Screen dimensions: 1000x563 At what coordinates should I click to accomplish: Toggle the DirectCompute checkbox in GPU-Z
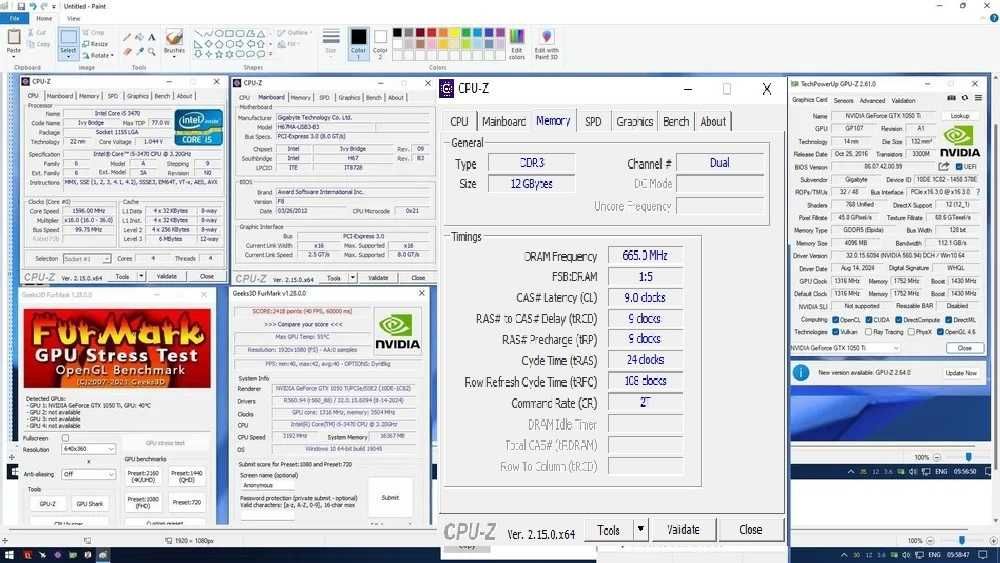point(898,319)
